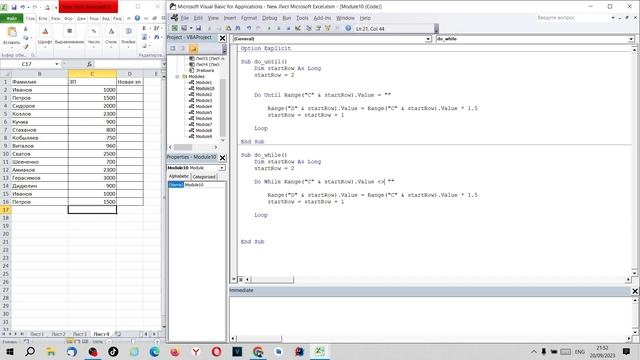Open the do_while procedure dropdown

click(631, 39)
